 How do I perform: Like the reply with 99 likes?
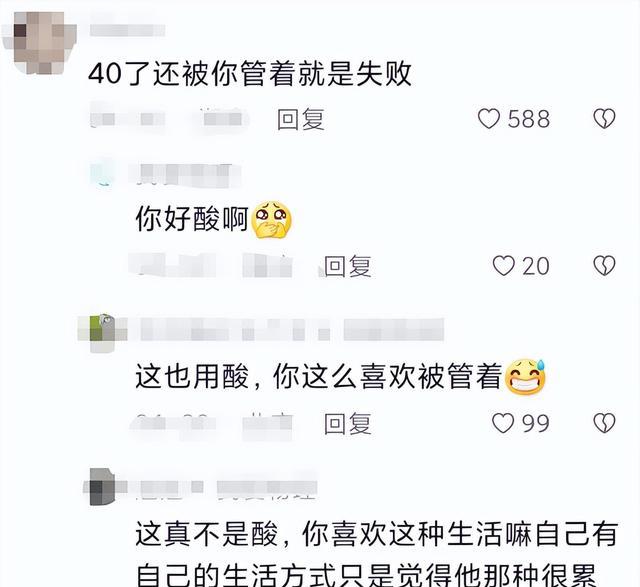503,423
